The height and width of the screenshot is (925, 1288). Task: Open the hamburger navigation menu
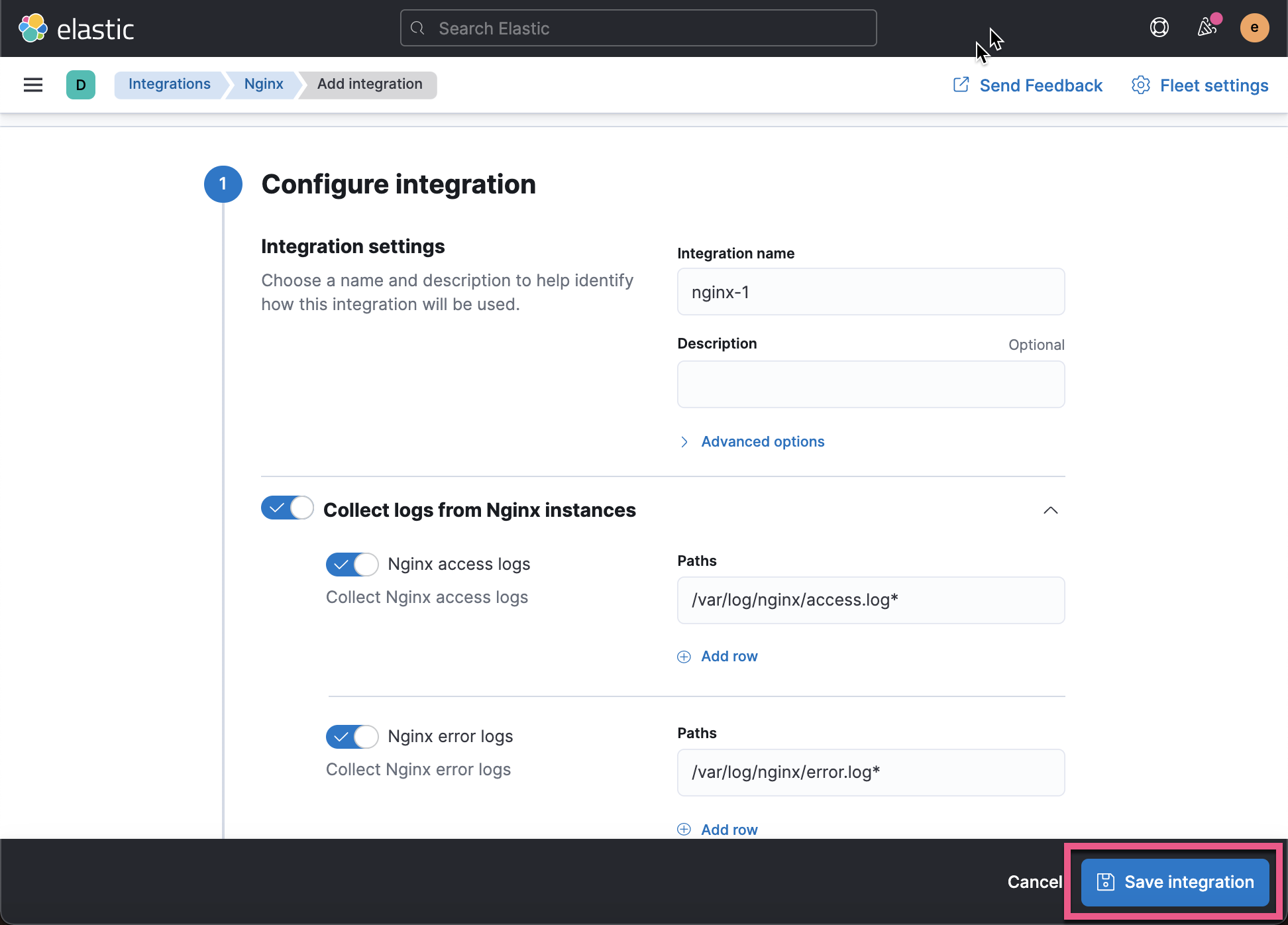click(x=33, y=85)
